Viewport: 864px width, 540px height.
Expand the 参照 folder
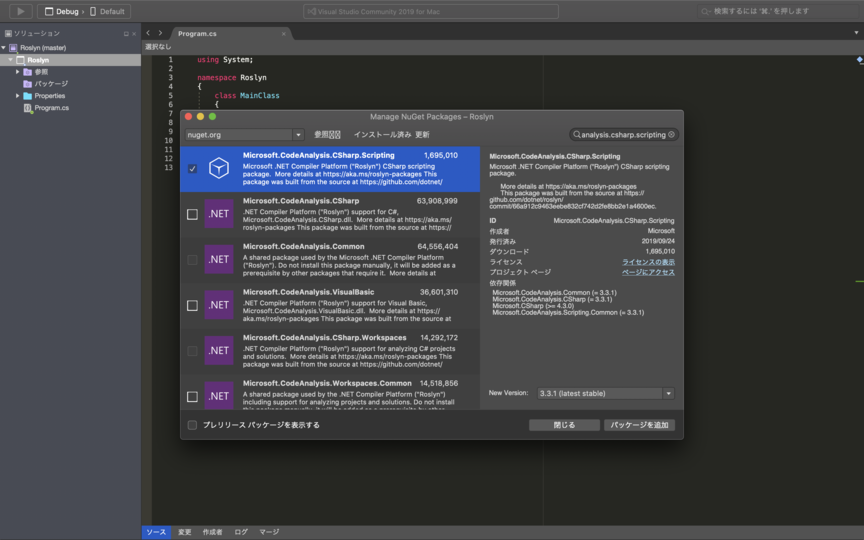point(18,72)
